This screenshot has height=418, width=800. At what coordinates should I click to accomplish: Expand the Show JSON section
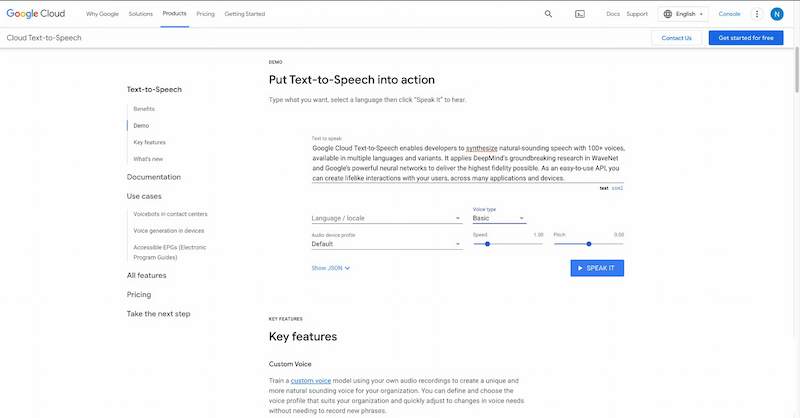pyautogui.click(x=330, y=268)
